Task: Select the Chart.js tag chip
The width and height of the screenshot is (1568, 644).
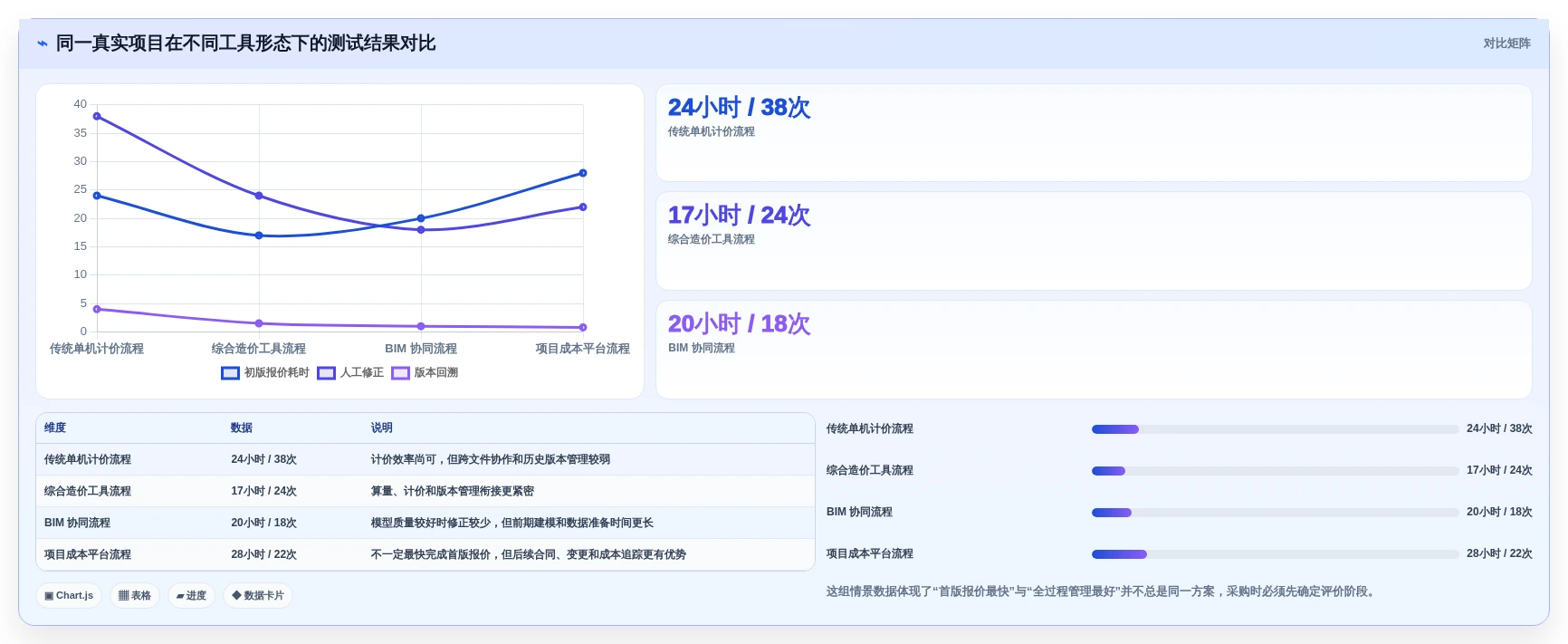Action: [x=69, y=595]
